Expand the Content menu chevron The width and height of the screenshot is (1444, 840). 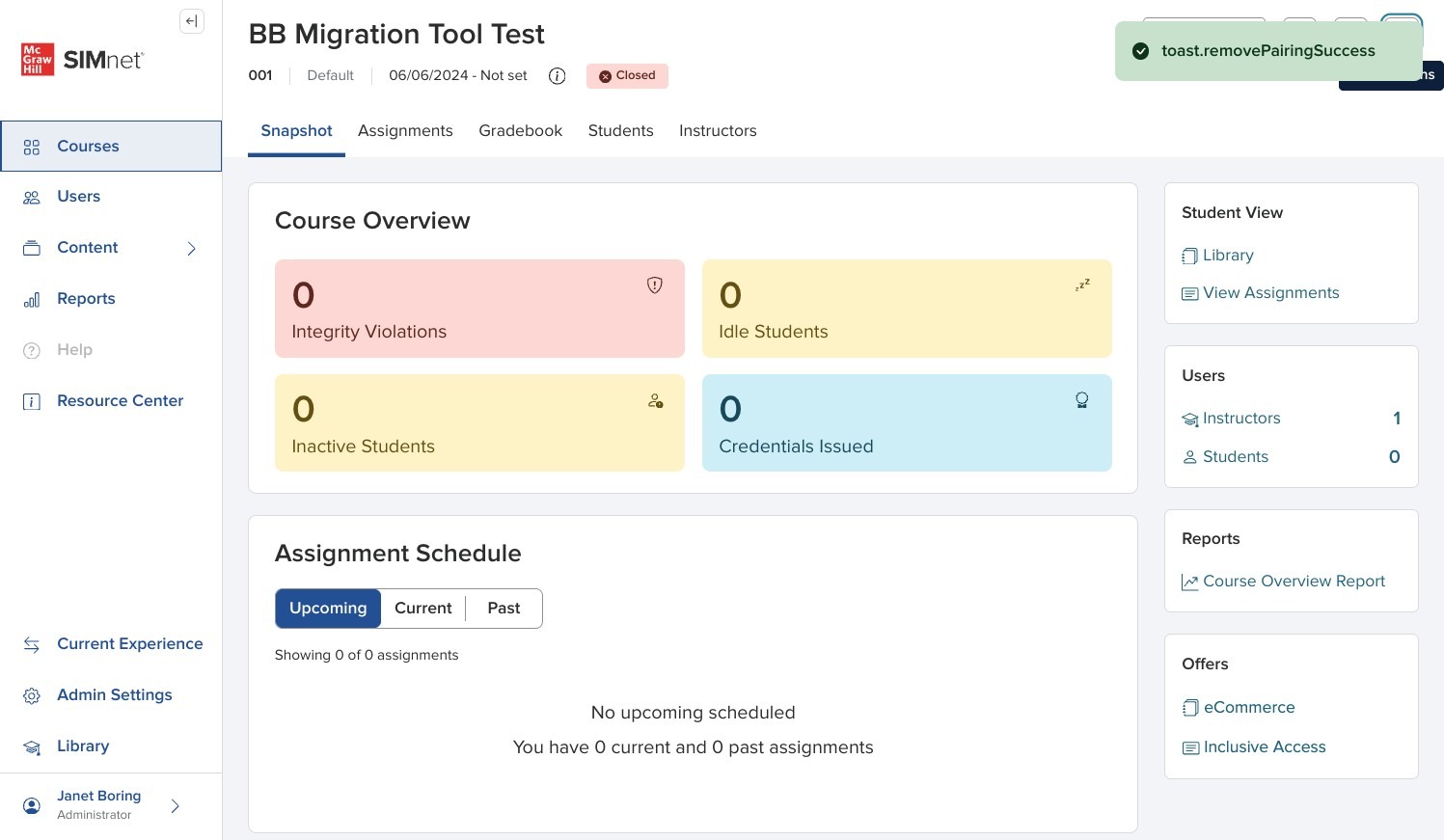(x=191, y=249)
